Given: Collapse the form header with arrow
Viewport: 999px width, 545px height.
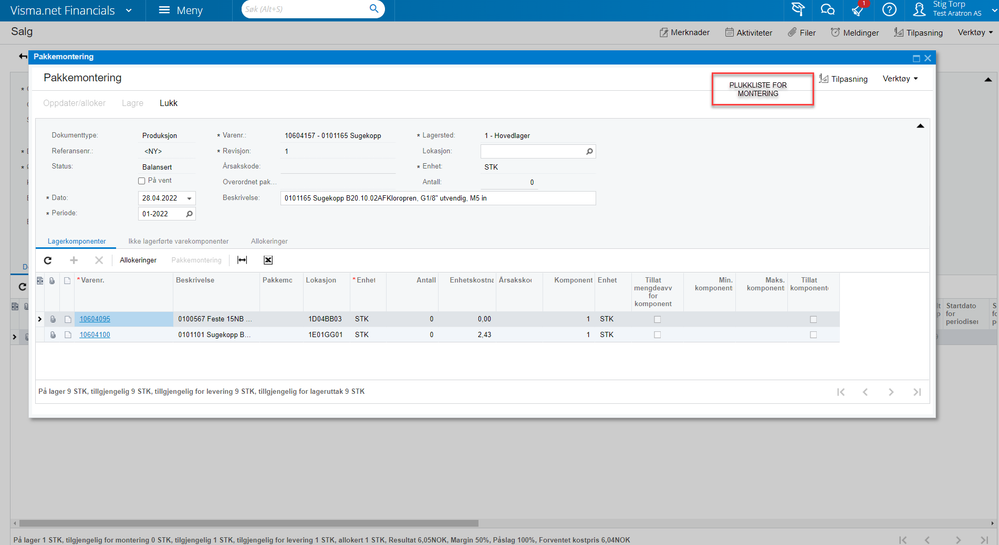Looking at the screenshot, I should 920,126.
